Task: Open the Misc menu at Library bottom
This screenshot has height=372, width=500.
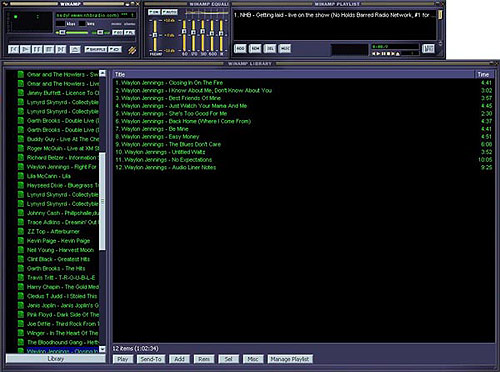Action: click(253, 359)
